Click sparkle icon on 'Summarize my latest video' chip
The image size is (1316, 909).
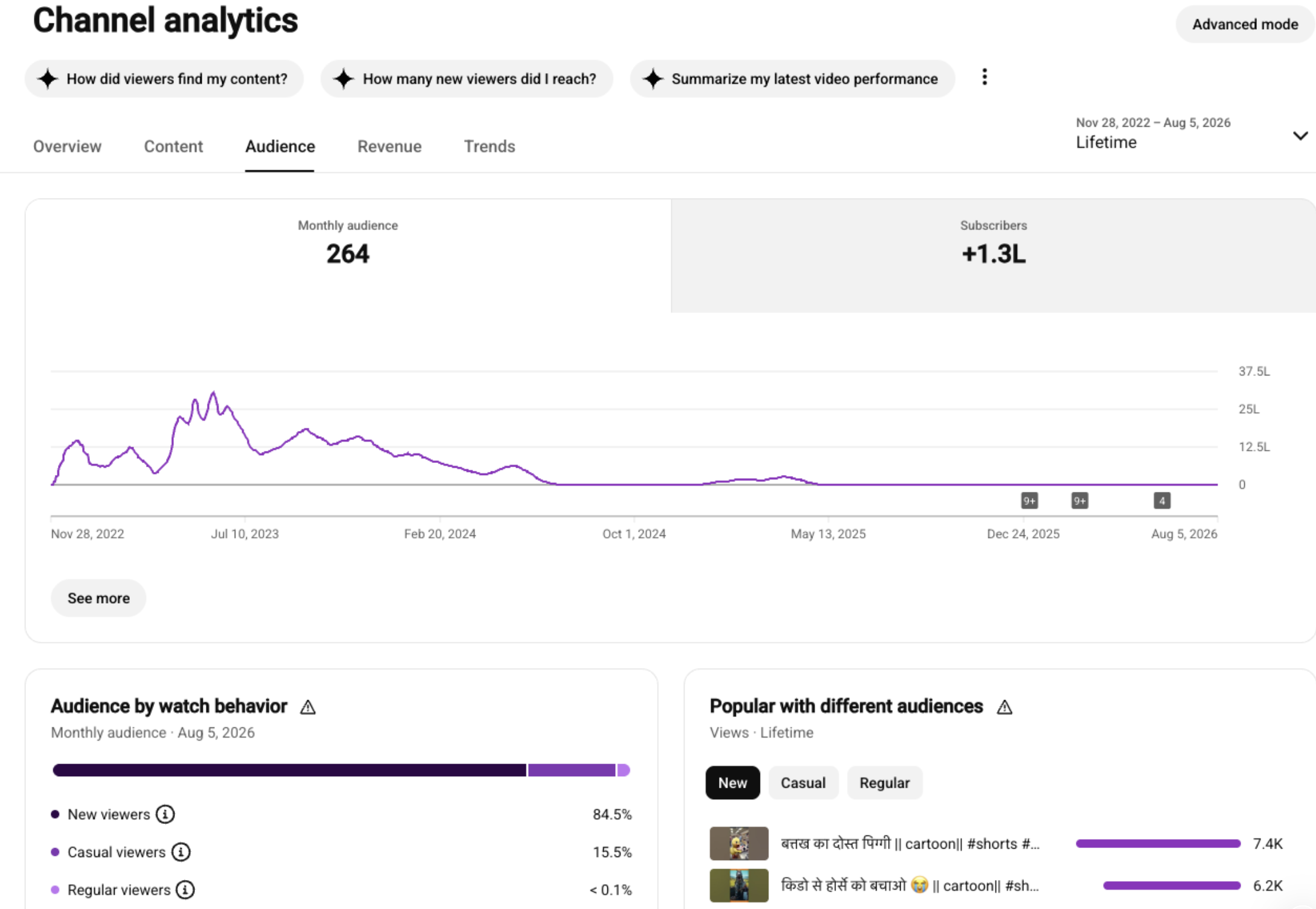tap(653, 78)
